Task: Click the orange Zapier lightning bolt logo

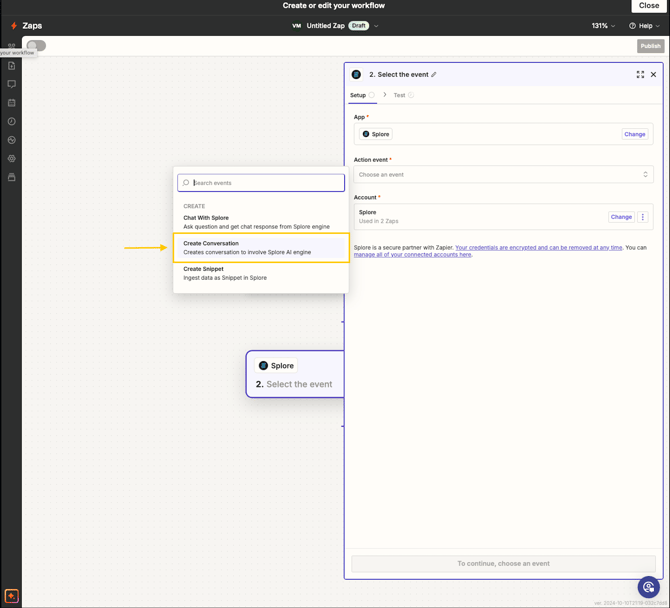Action: tap(14, 26)
